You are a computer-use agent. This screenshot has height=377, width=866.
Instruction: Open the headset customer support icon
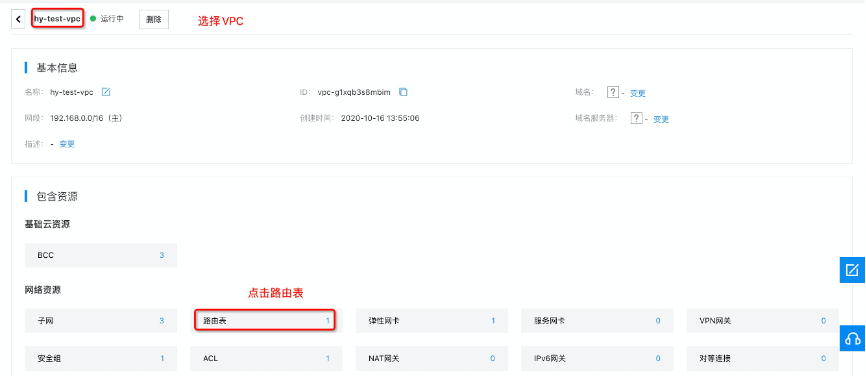pos(852,338)
